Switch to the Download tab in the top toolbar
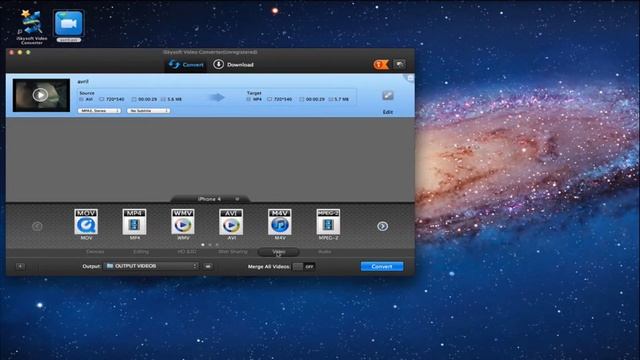Image resolution: width=640 pixels, height=360 pixels. (x=233, y=64)
